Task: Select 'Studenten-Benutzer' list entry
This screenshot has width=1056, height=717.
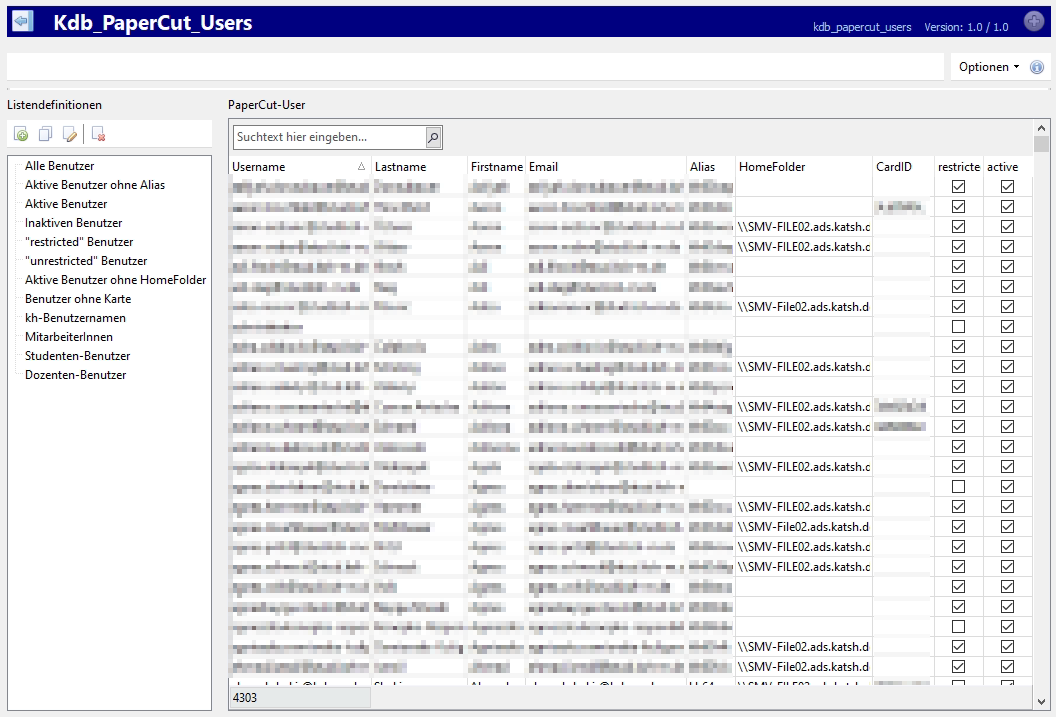Action: tap(77, 356)
